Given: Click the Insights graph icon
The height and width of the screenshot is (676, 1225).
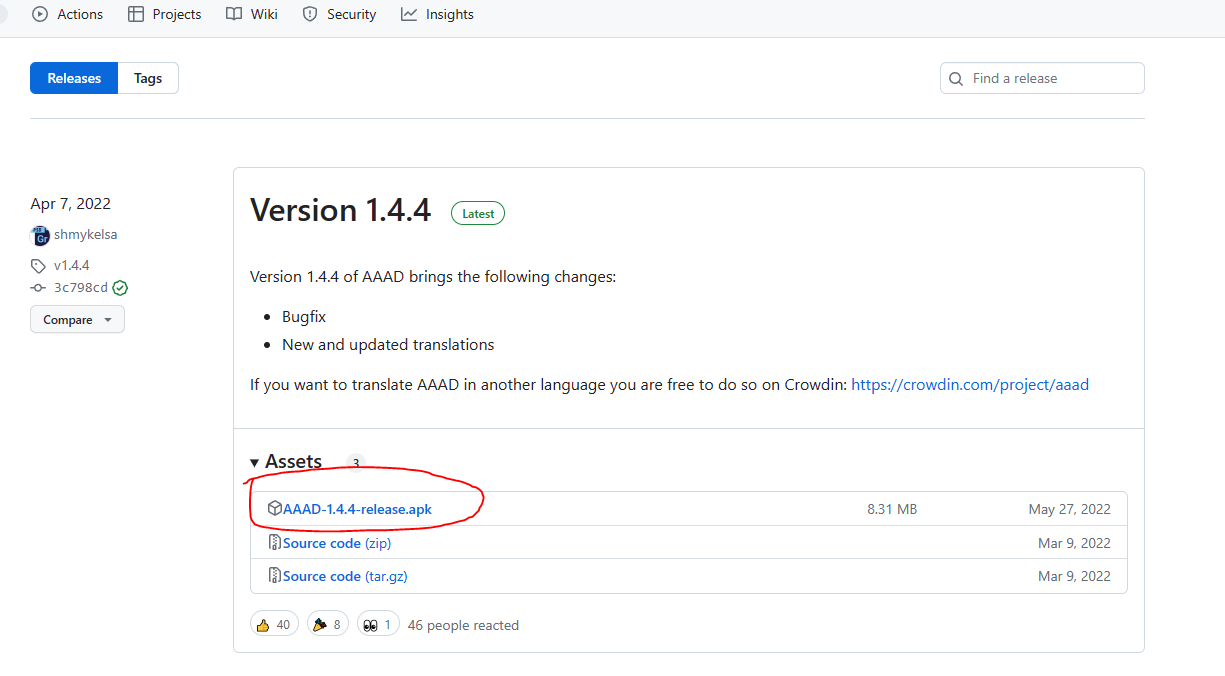Looking at the screenshot, I should [x=409, y=14].
